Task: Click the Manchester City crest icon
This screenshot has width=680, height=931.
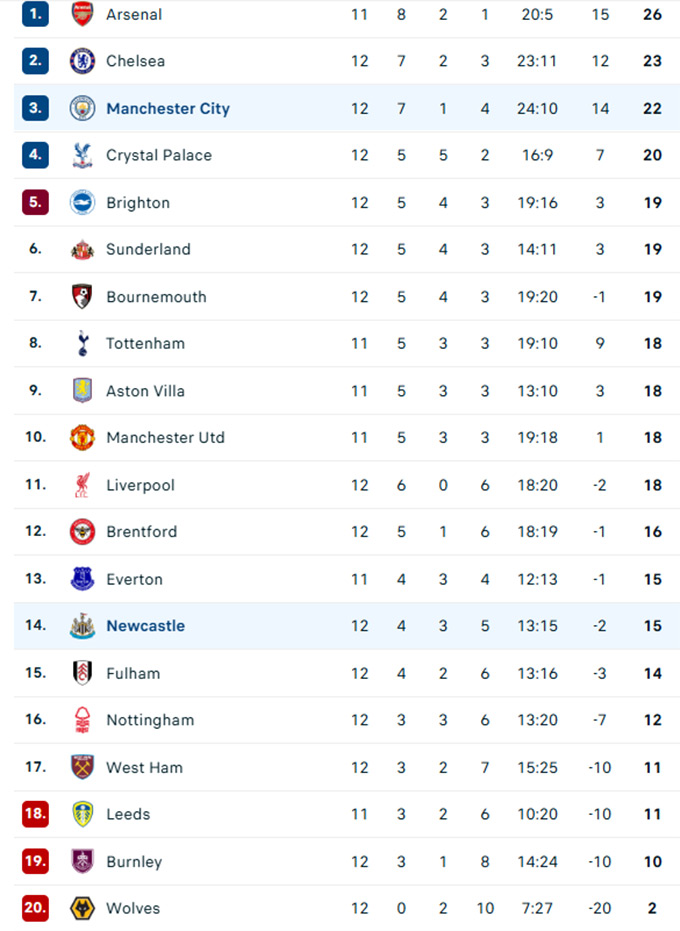Action: [x=82, y=108]
